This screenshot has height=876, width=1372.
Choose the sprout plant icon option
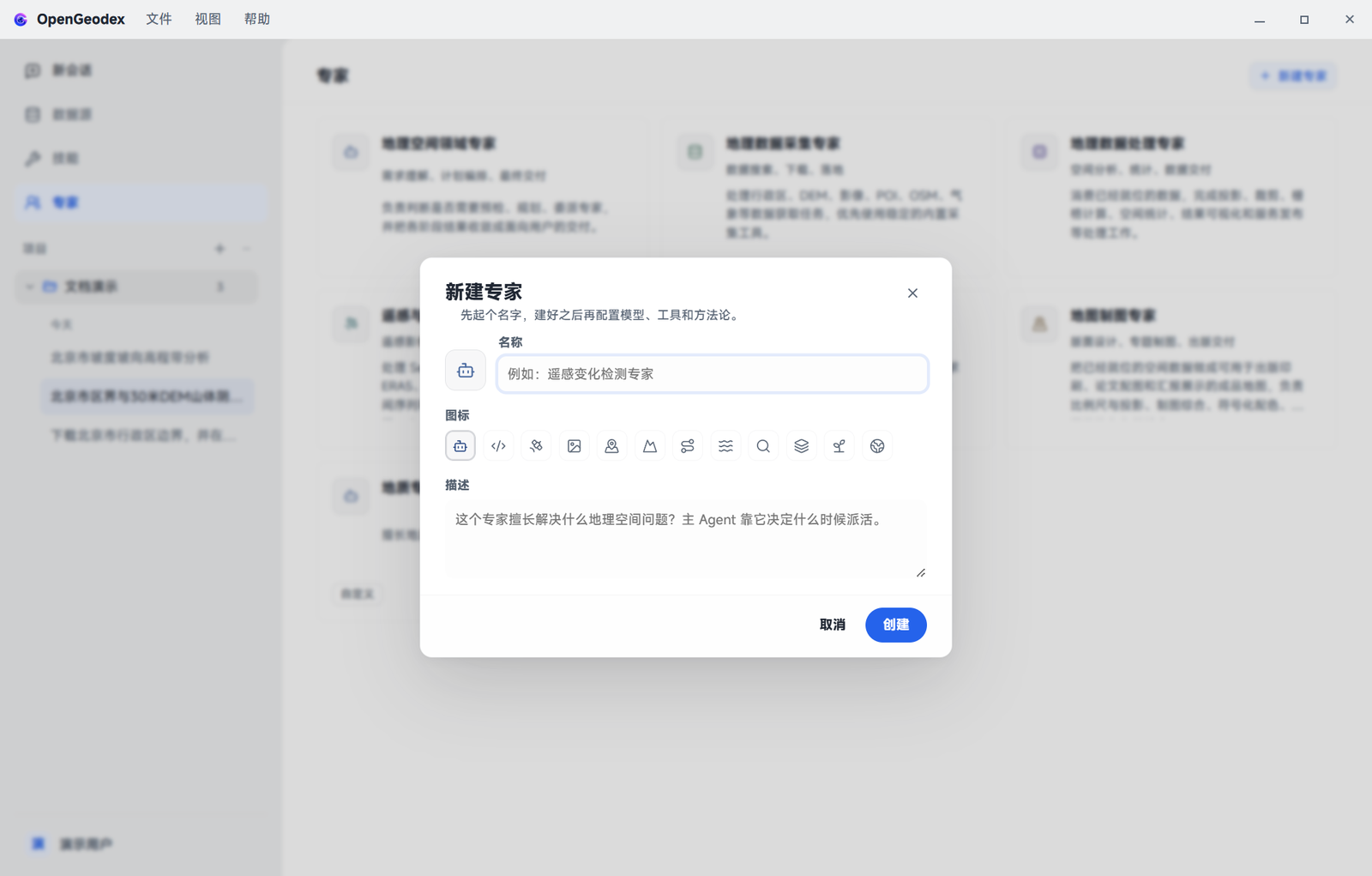(x=839, y=446)
